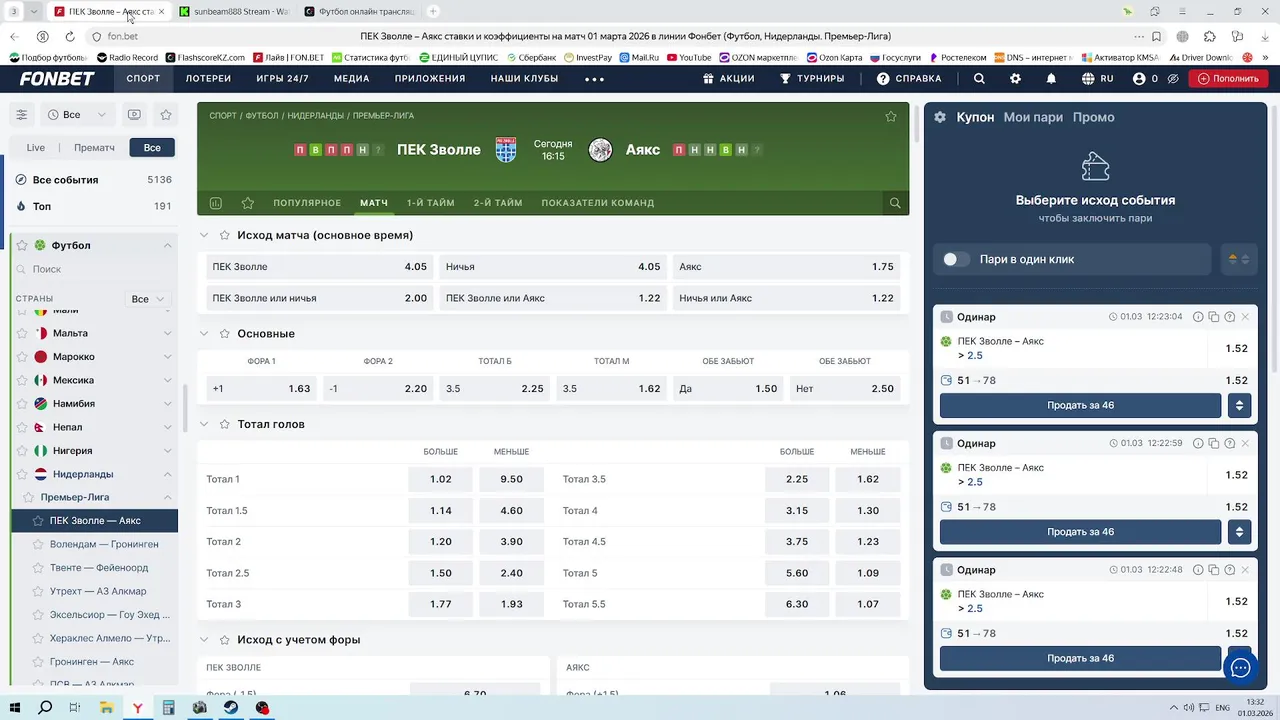This screenshot has width=1280, height=720.
Task: Select Твенте — Фейеноорд match
Action: 99,568
